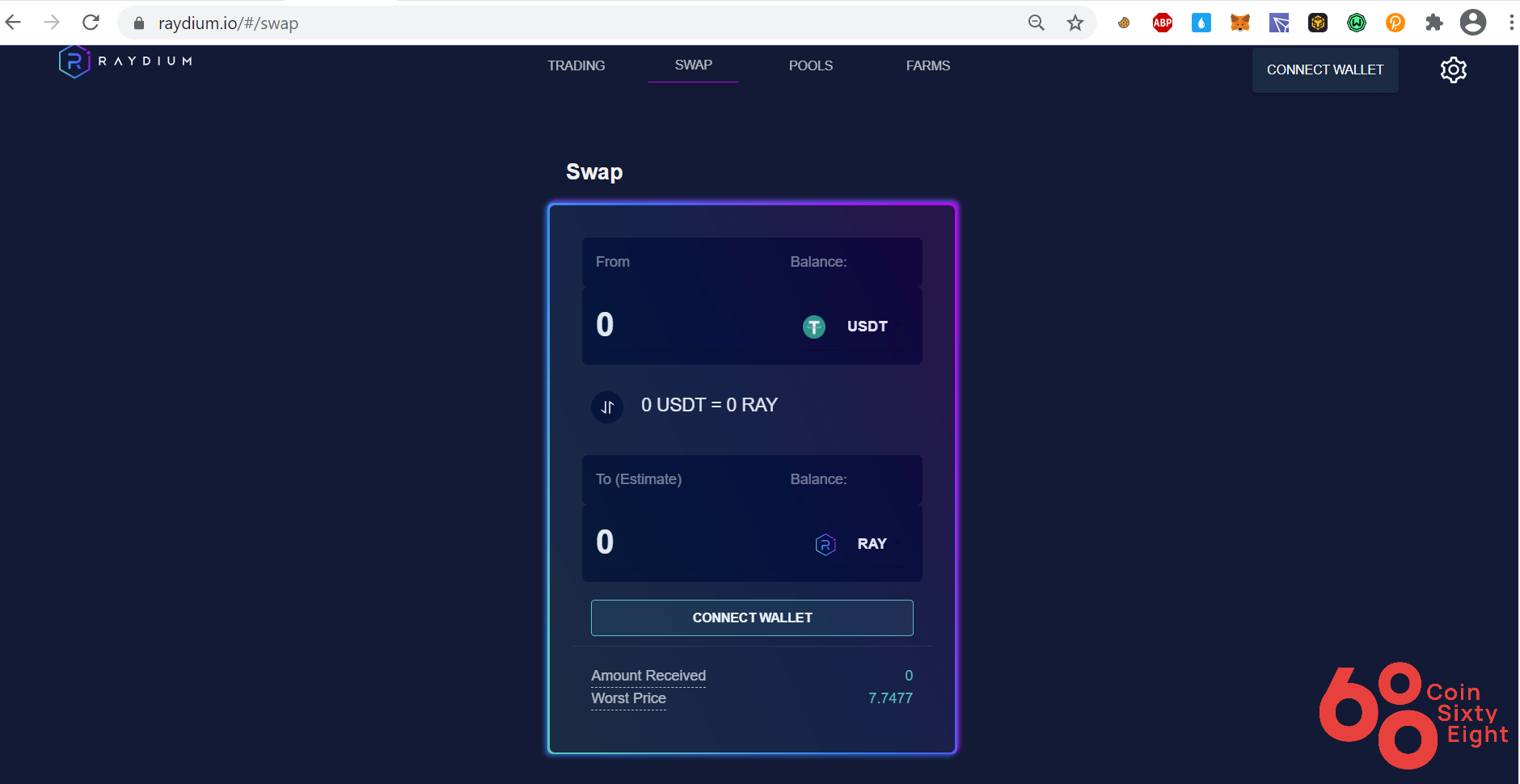Click the 7.7477 worst price value
The width and height of the screenshot is (1520, 784).
pos(890,698)
